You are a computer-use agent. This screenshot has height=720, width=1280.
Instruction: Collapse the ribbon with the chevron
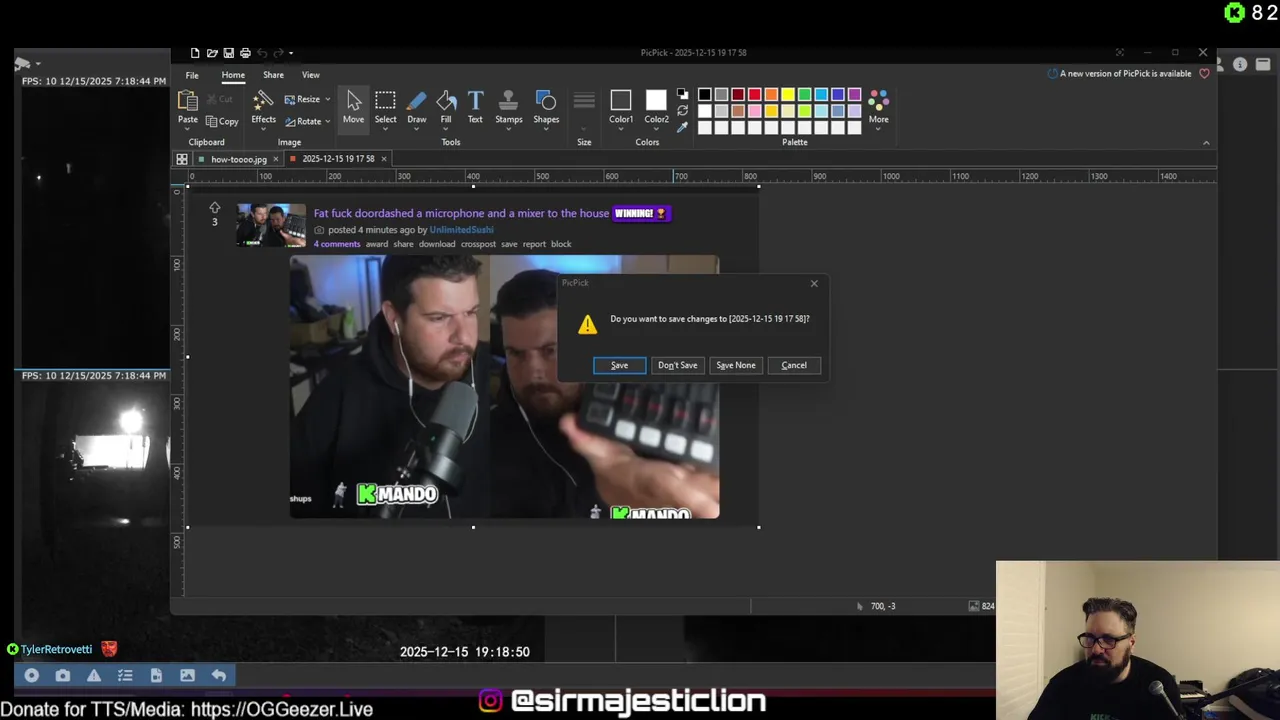click(1206, 143)
